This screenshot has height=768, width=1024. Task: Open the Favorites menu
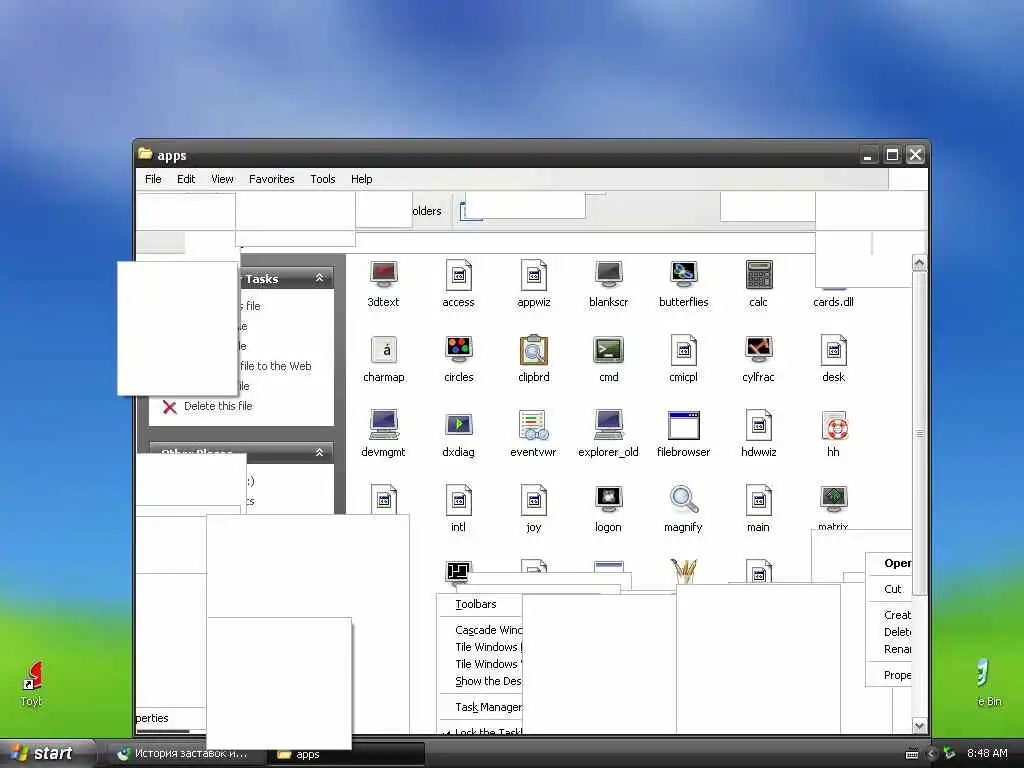click(x=272, y=179)
